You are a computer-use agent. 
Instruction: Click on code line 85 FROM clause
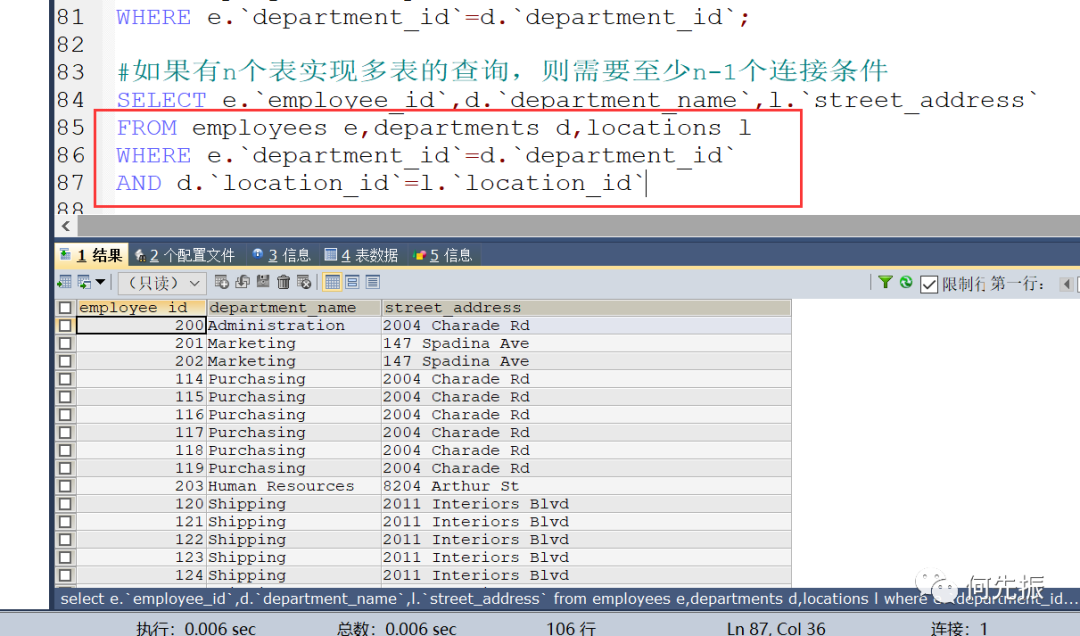(x=433, y=128)
